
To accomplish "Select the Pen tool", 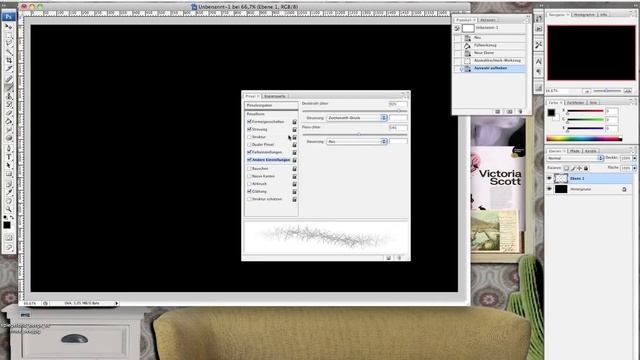I will click(9, 149).
